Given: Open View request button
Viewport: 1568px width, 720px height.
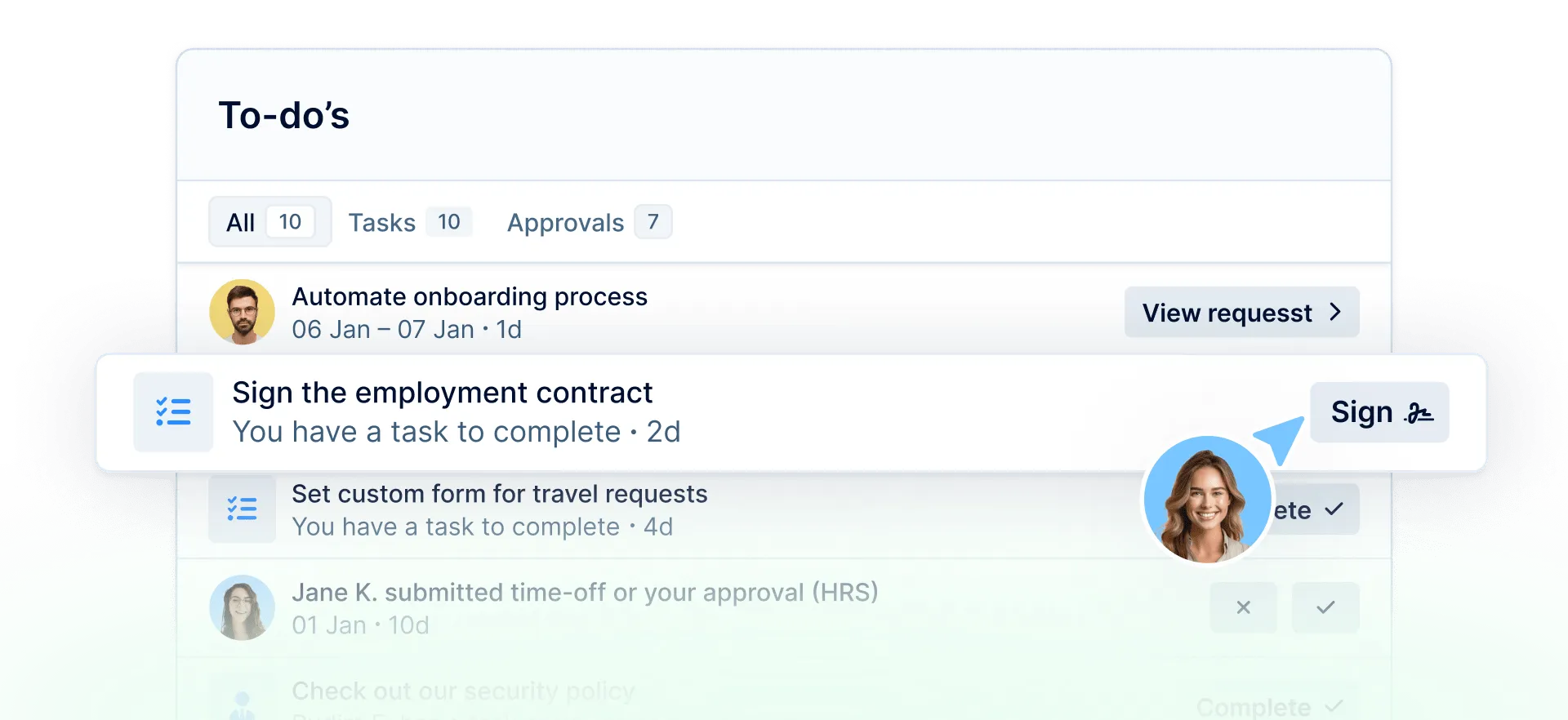Looking at the screenshot, I should [x=1241, y=313].
